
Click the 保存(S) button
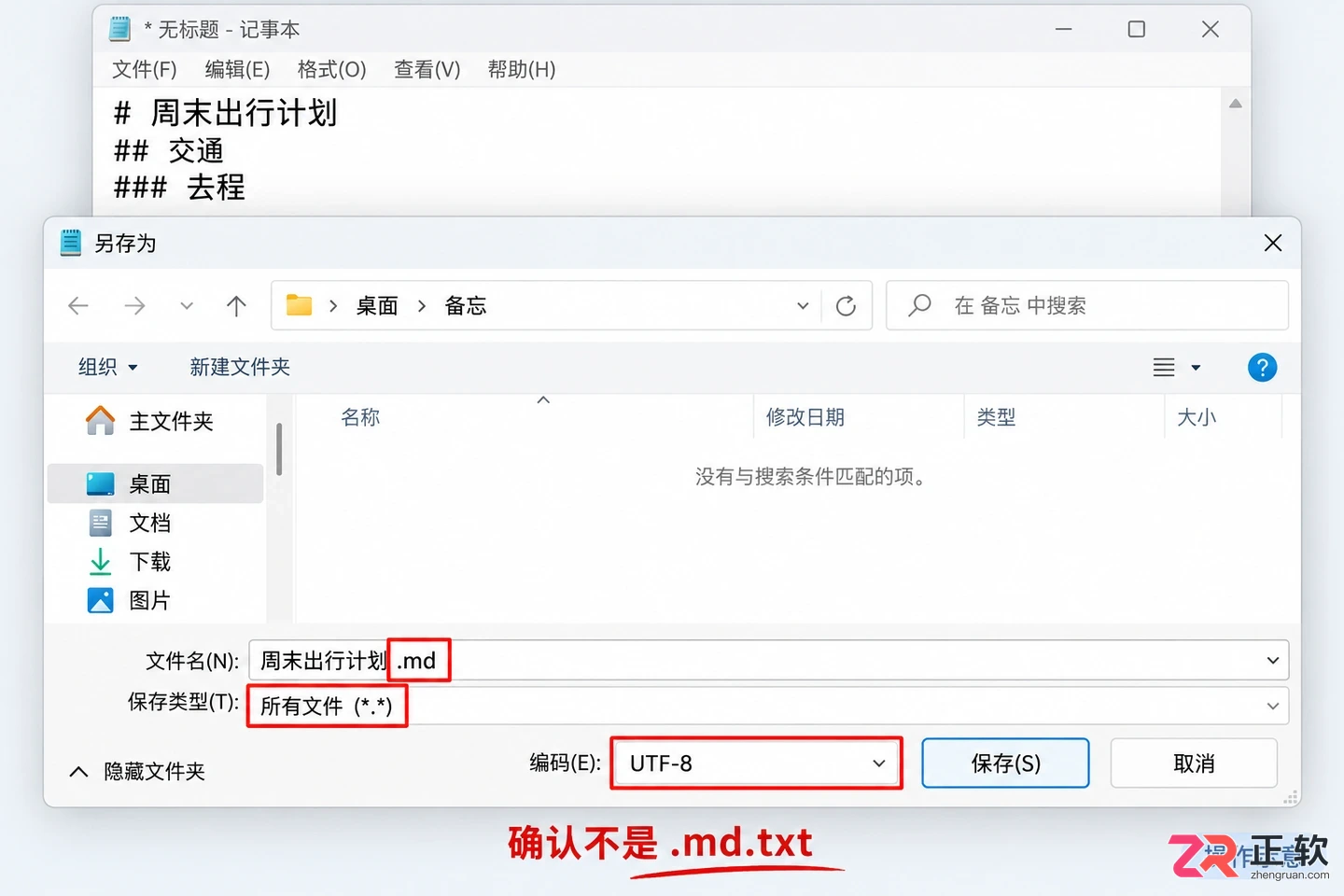[1005, 763]
